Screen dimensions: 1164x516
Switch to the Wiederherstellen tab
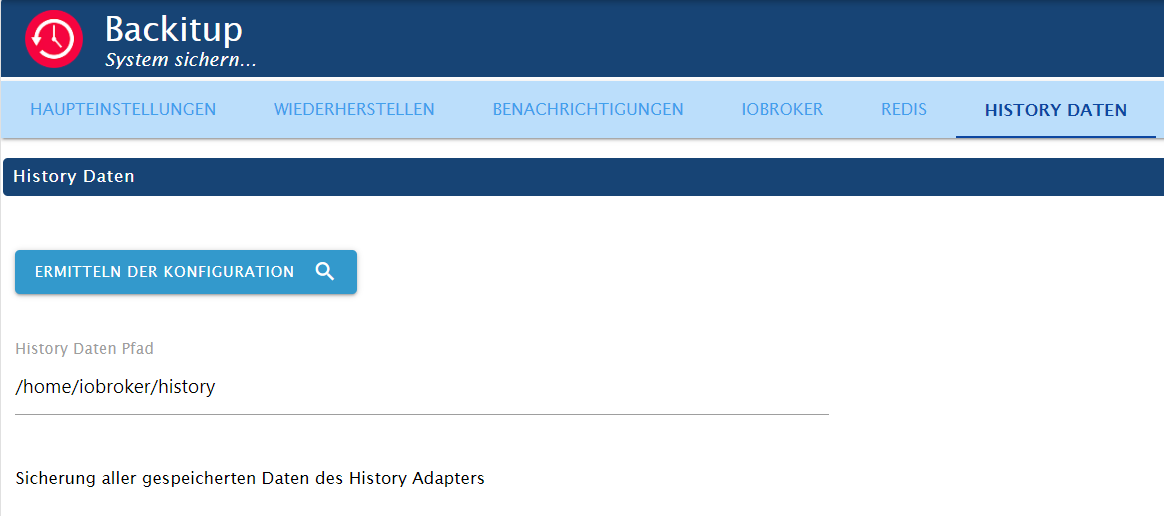click(354, 110)
